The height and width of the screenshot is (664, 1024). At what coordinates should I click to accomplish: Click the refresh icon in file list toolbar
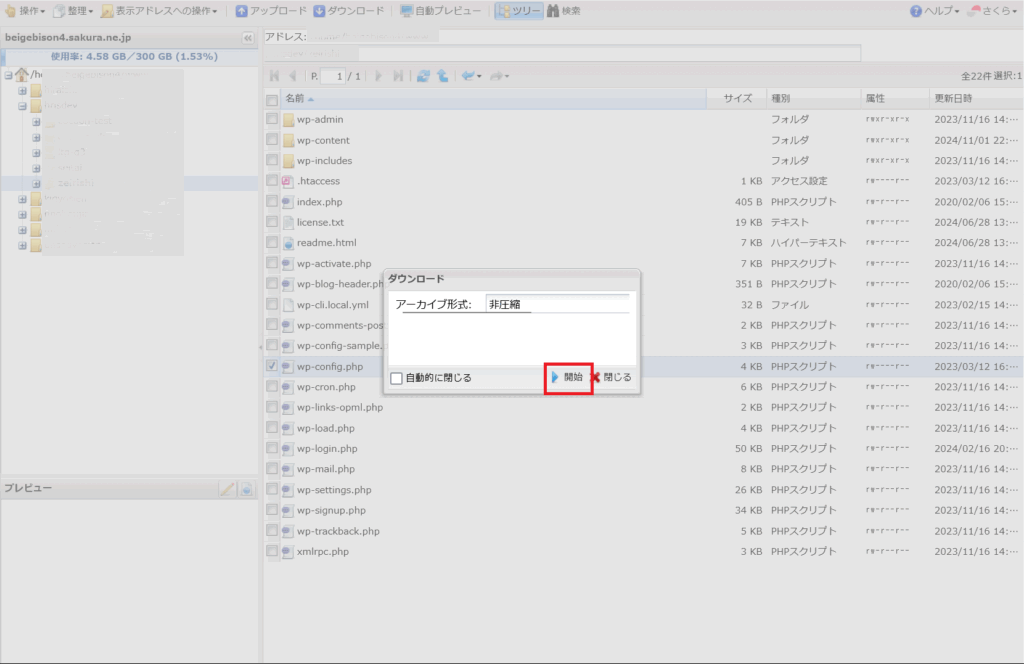pyautogui.click(x=423, y=76)
